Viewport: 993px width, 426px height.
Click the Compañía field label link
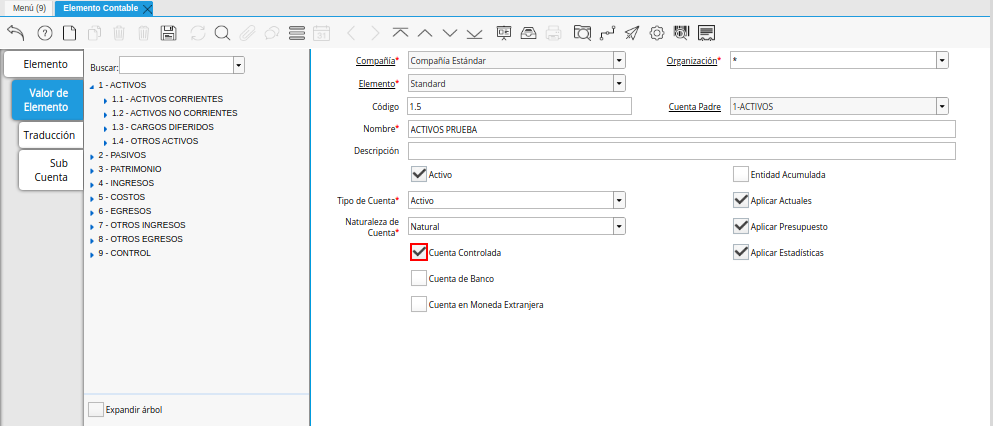[375, 61]
